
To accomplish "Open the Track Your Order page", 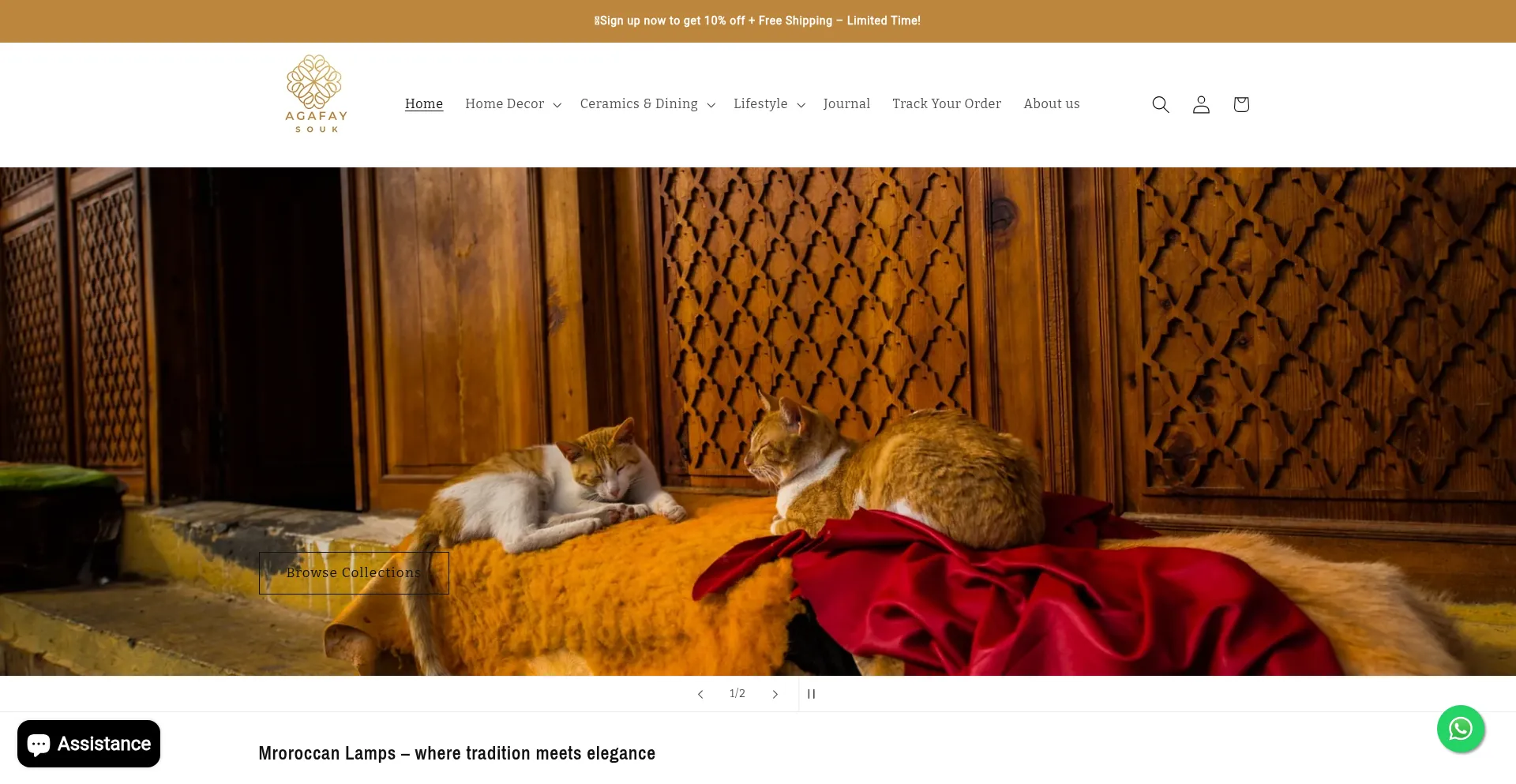I will tap(947, 104).
